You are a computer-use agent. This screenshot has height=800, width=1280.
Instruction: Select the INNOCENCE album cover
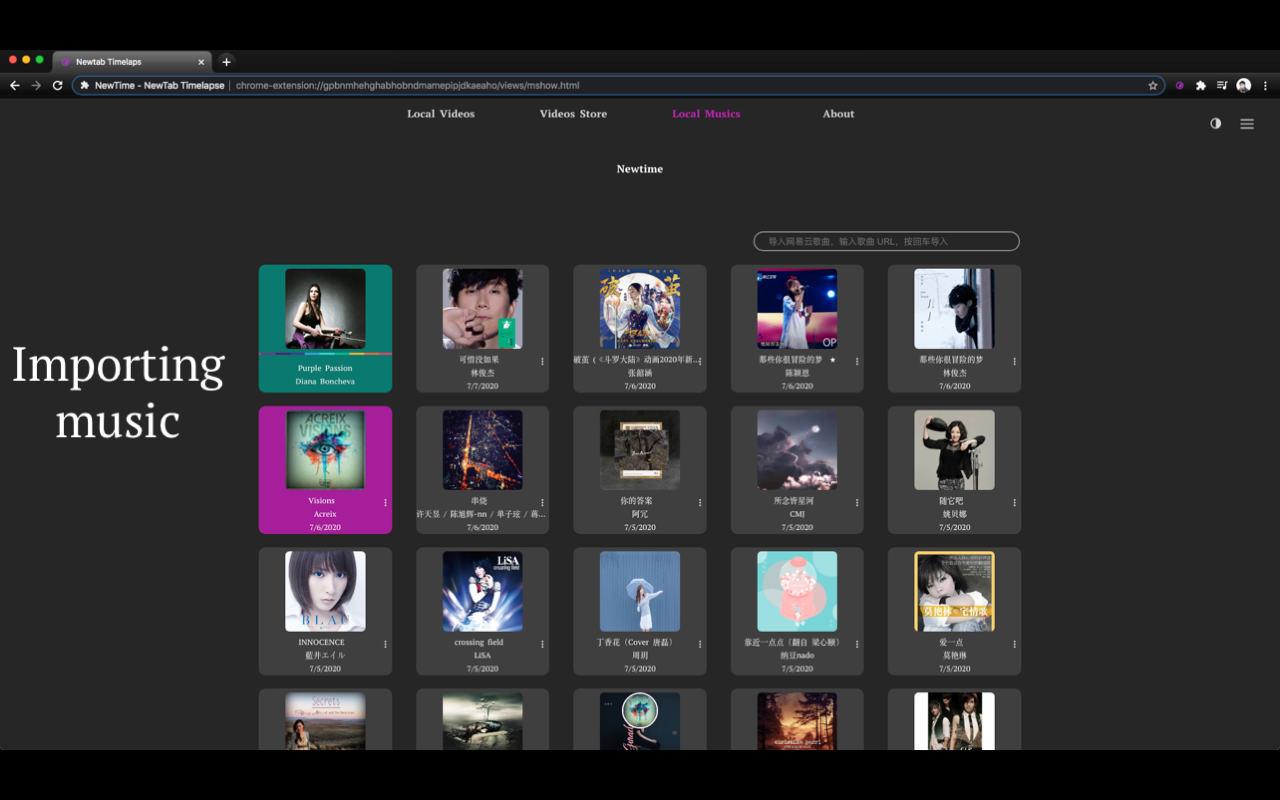325,591
